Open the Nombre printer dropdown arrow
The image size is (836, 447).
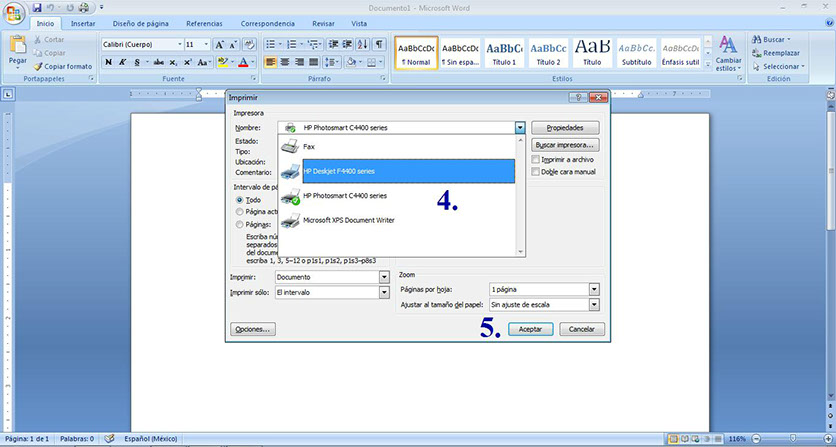coord(520,128)
